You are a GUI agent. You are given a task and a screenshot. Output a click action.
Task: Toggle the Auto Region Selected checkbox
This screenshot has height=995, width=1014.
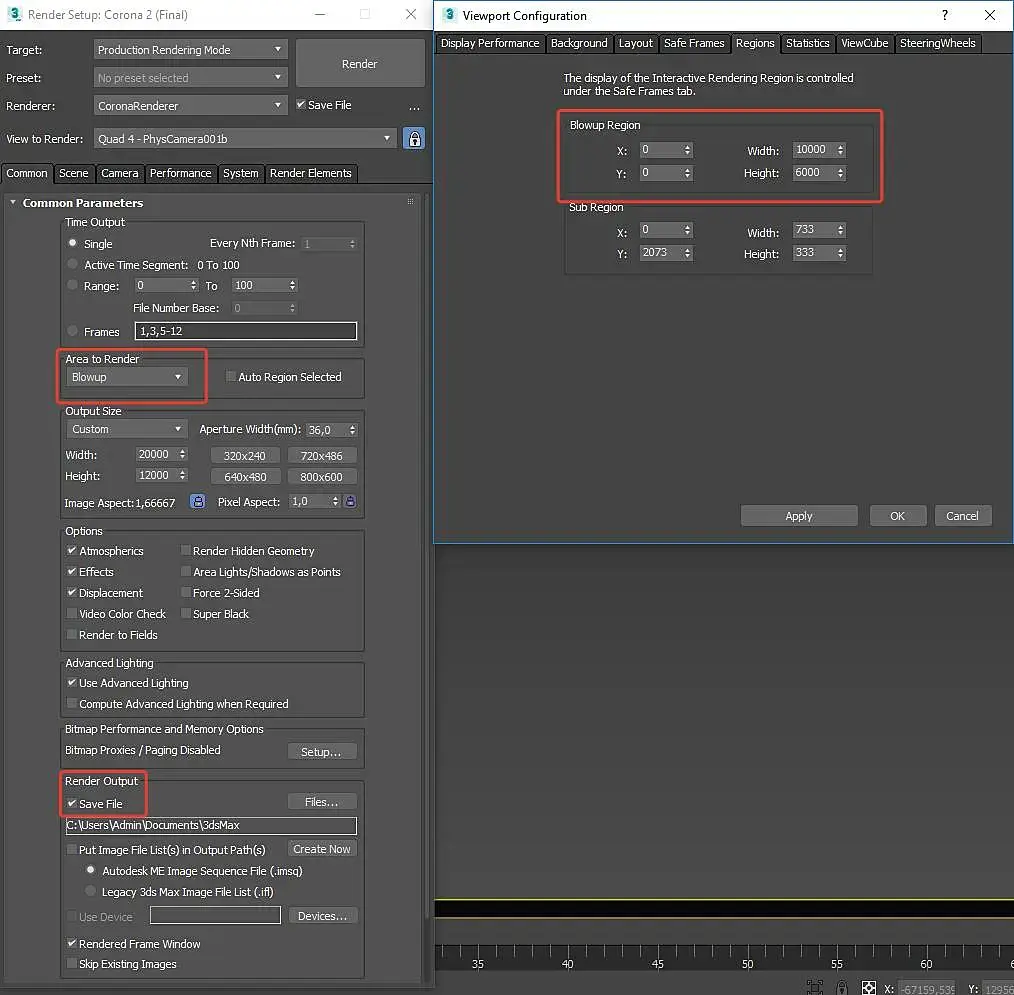pos(230,376)
